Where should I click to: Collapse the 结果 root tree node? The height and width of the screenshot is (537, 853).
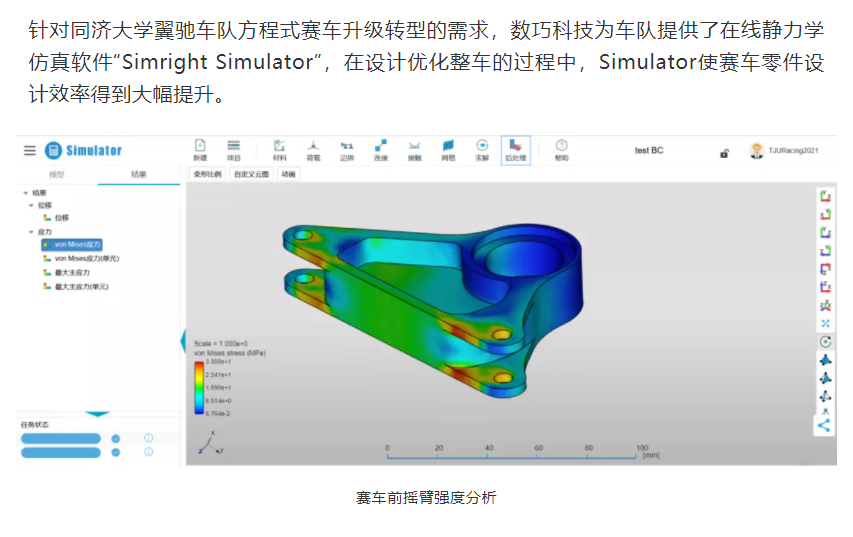click(26, 193)
